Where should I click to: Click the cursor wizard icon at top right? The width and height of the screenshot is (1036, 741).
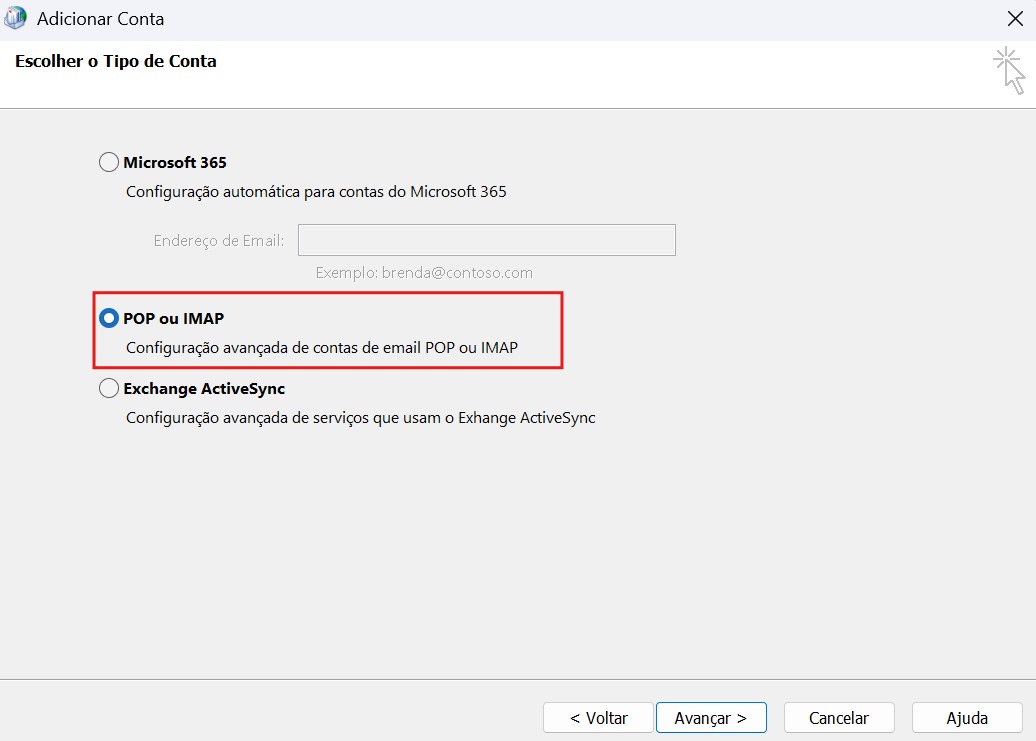[x=1009, y=71]
